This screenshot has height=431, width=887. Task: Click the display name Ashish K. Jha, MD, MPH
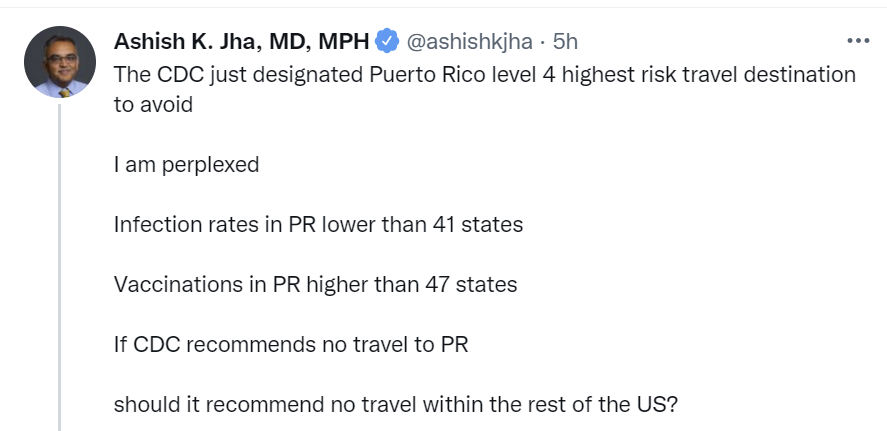[242, 41]
